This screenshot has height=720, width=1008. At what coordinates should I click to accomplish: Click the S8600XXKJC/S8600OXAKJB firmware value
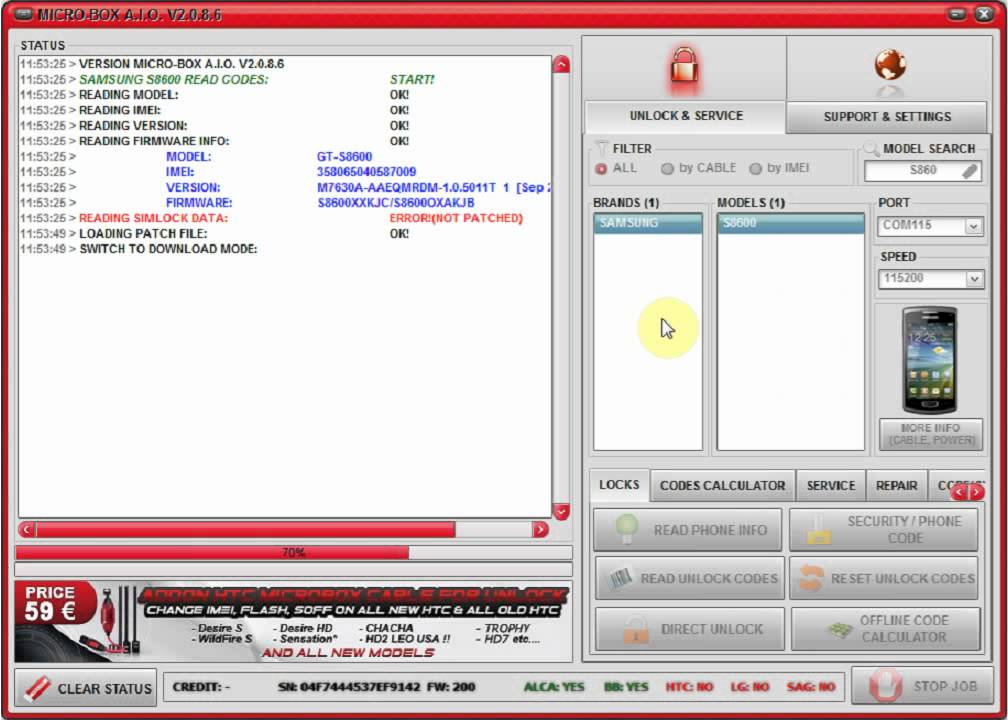tap(396, 203)
